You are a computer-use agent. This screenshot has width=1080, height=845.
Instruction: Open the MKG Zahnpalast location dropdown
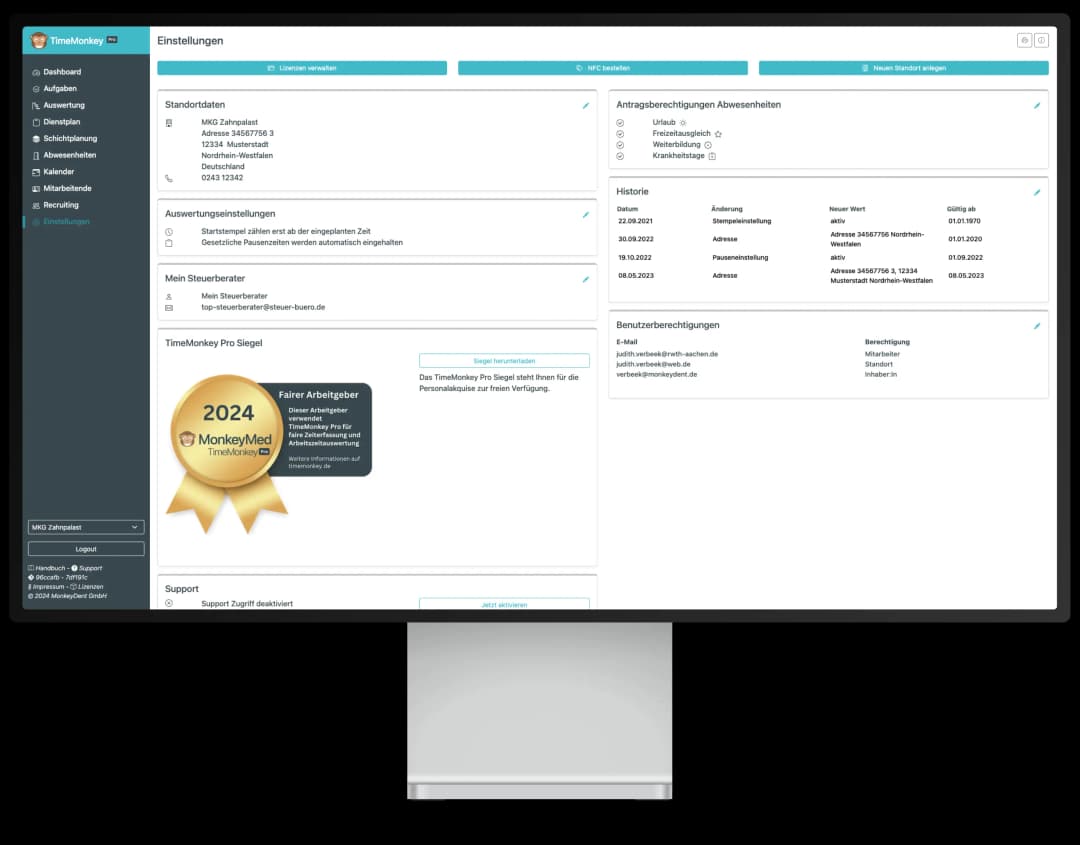coord(86,528)
